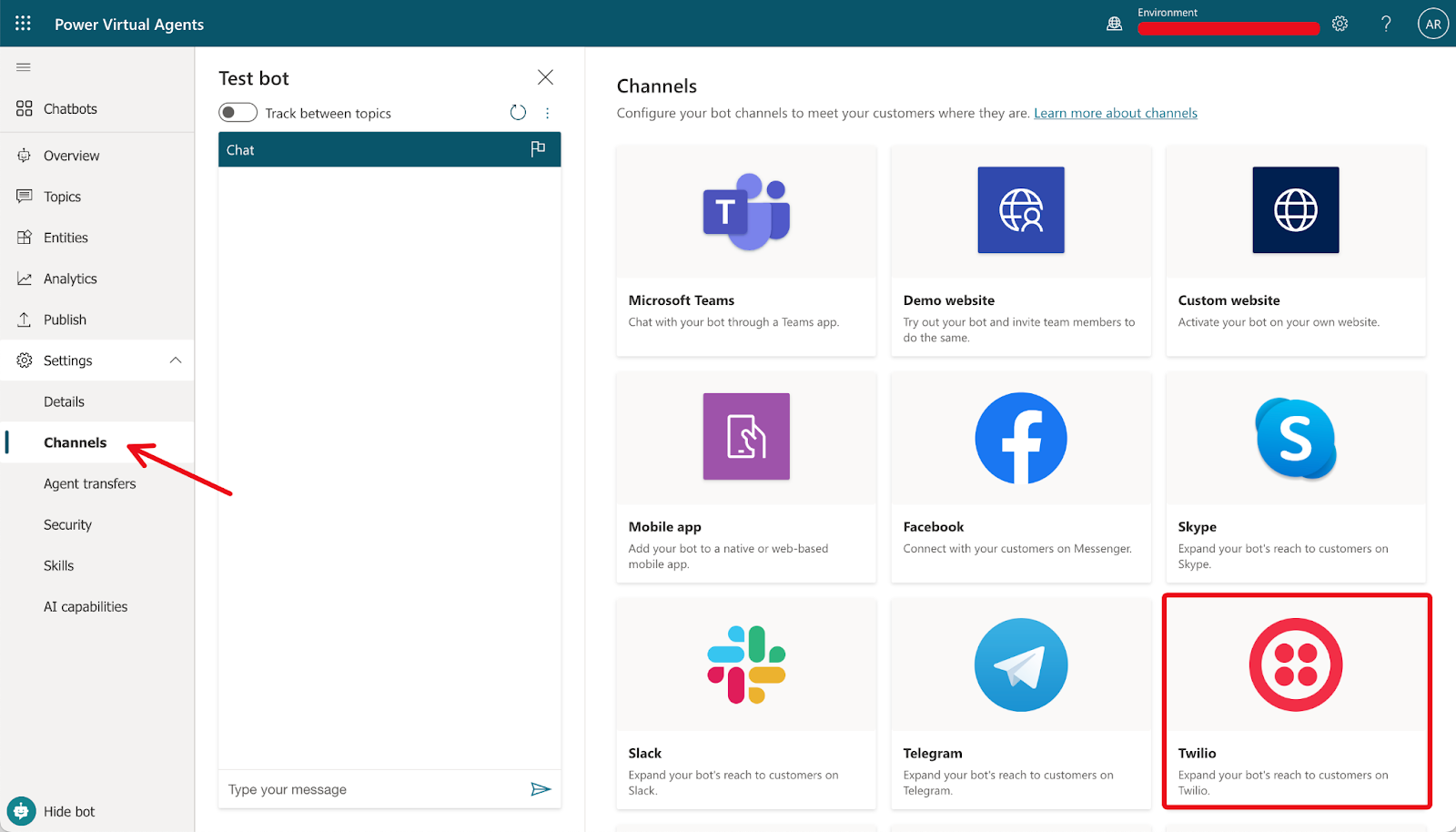Click the Hide bot label

69,811
